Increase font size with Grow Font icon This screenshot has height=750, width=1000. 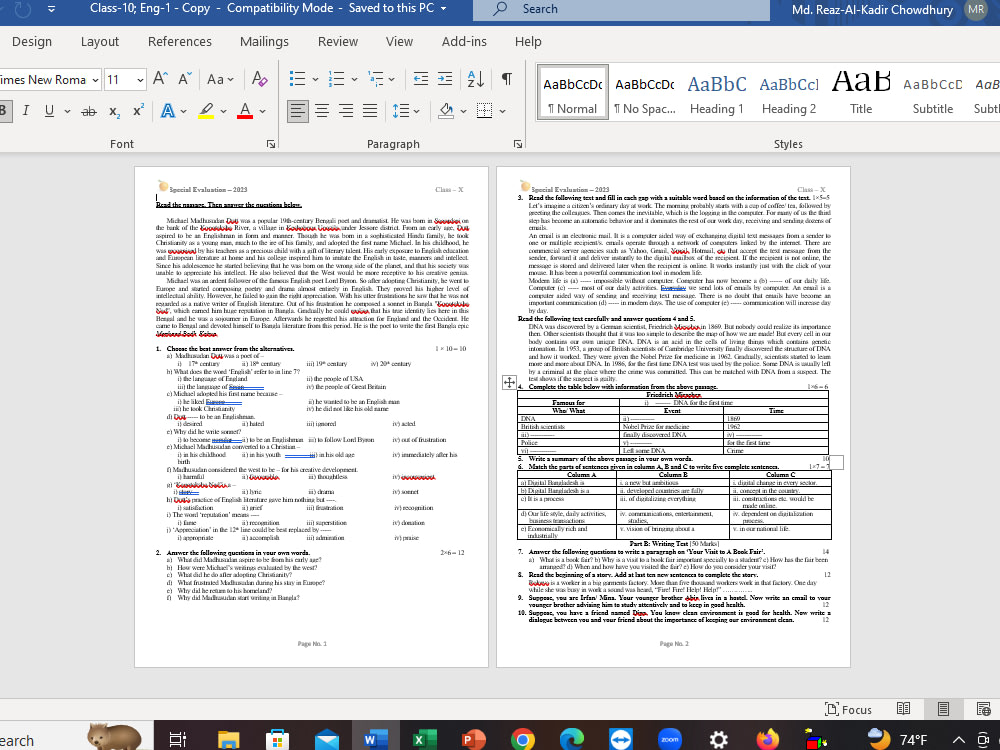click(x=160, y=79)
